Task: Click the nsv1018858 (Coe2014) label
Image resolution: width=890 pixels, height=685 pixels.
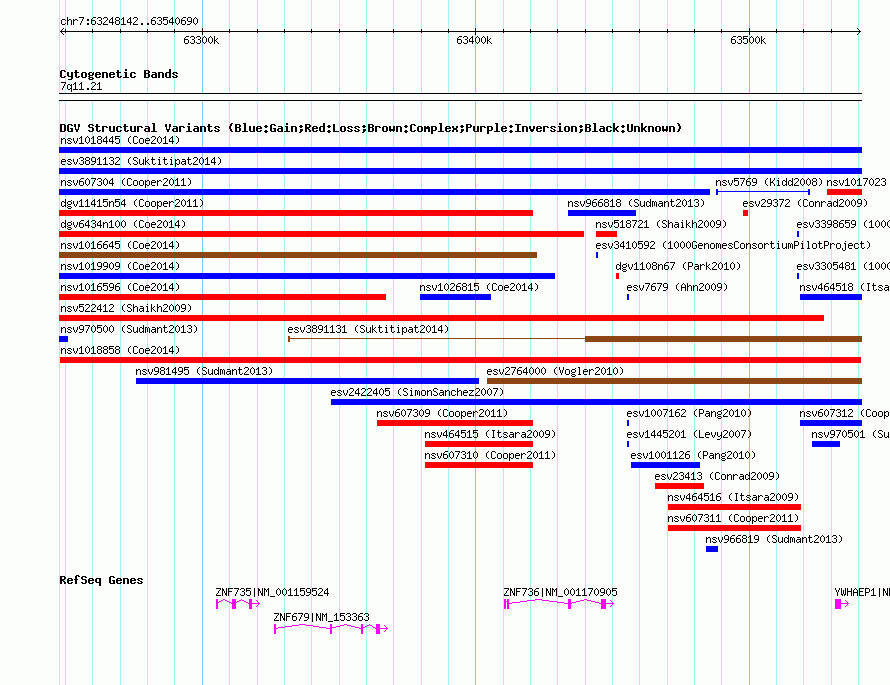Action: (120, 350)
